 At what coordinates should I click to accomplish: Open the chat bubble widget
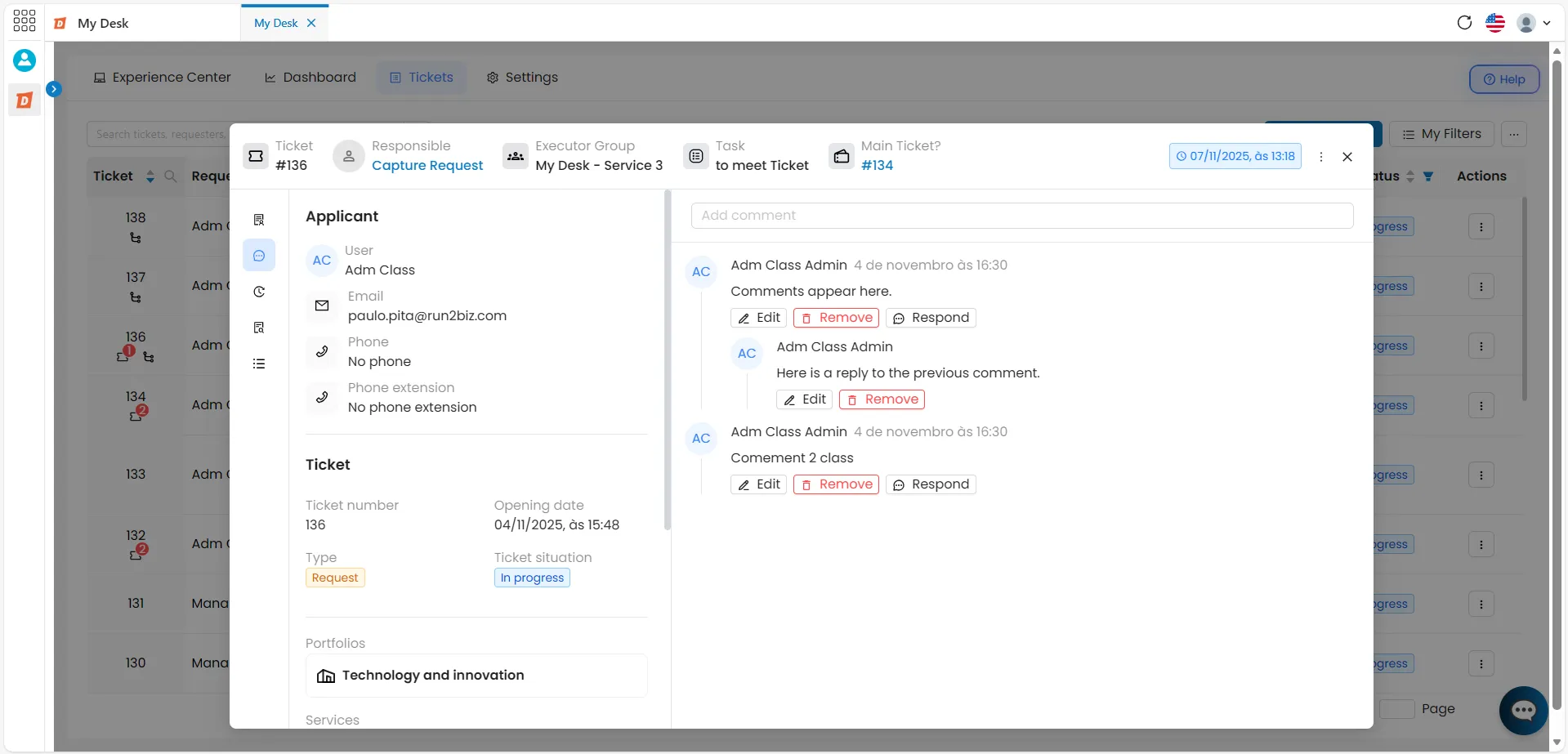1523,711
